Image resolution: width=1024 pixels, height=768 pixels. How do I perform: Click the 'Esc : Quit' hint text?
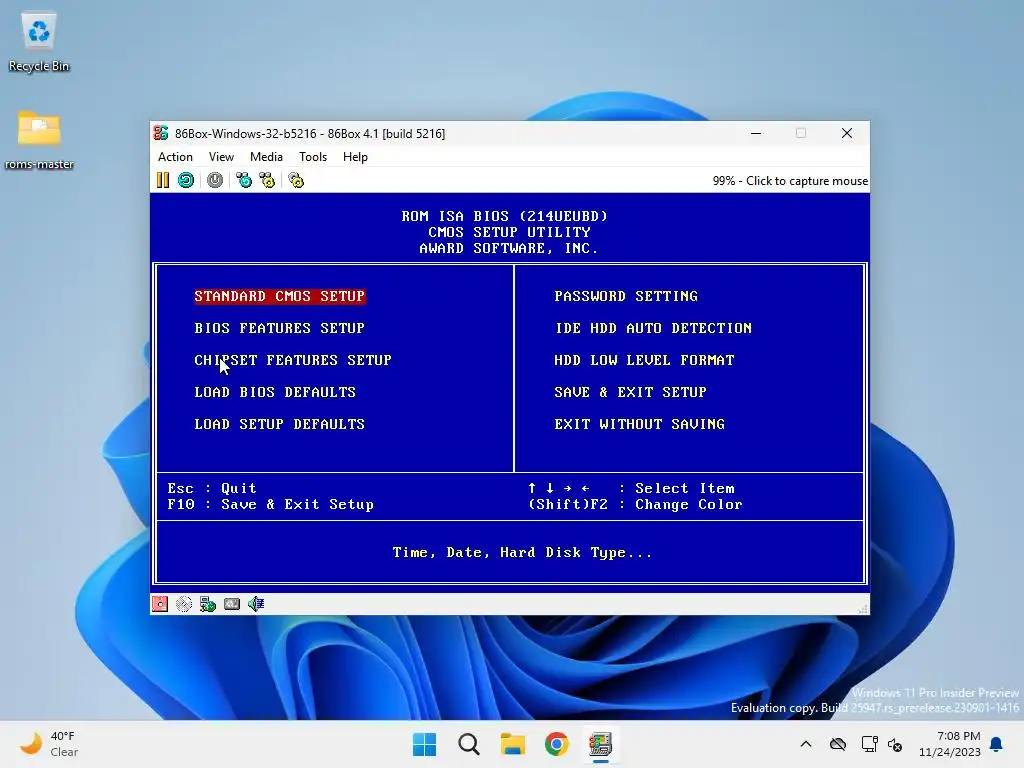click(x=212, y=488)
